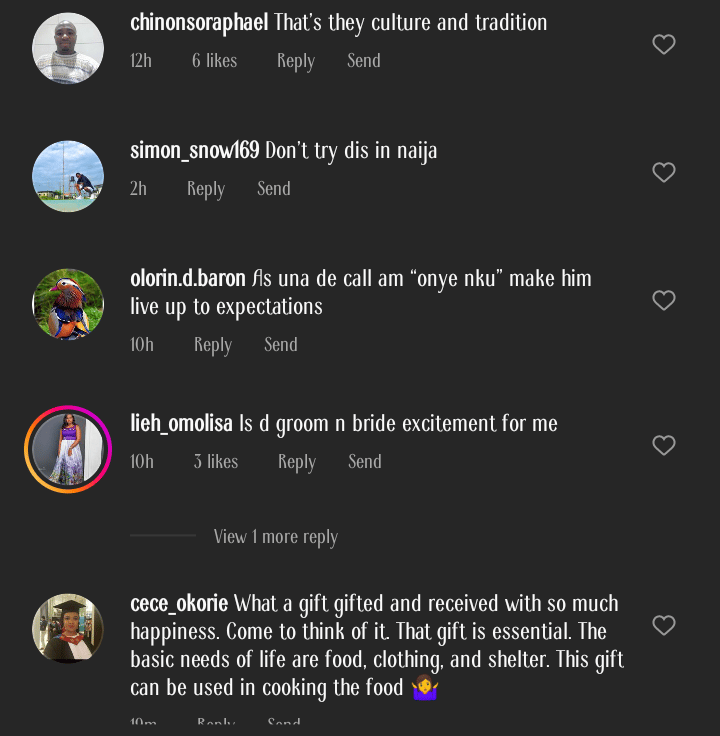720x736 pixels.
Task: View olorin.d.baron's profile photo
Action: (68, 304)
